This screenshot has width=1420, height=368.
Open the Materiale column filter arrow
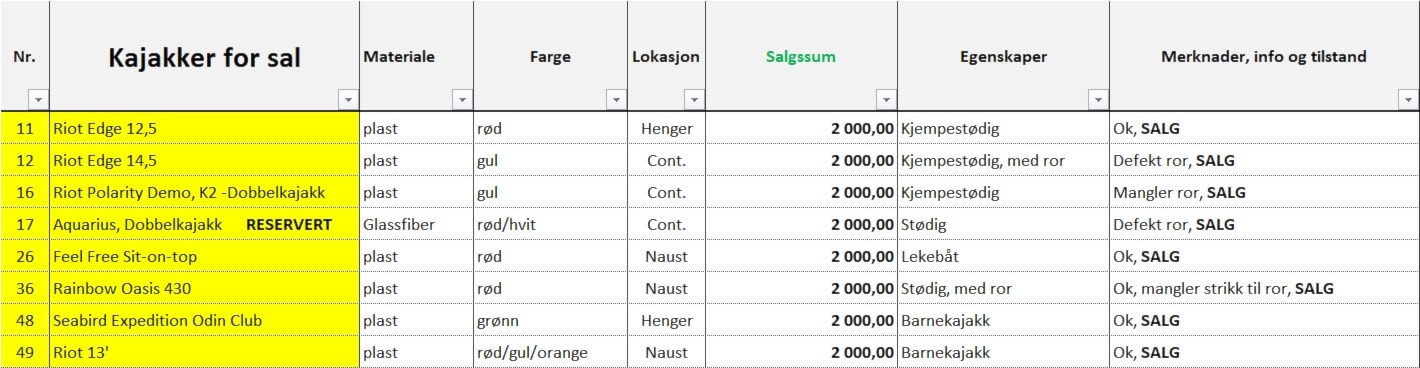pos(462,100)
